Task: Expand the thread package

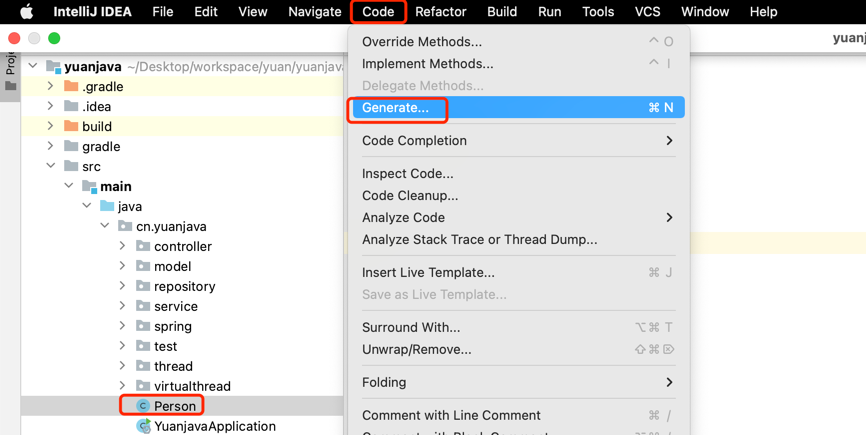Action: [122, 365]
